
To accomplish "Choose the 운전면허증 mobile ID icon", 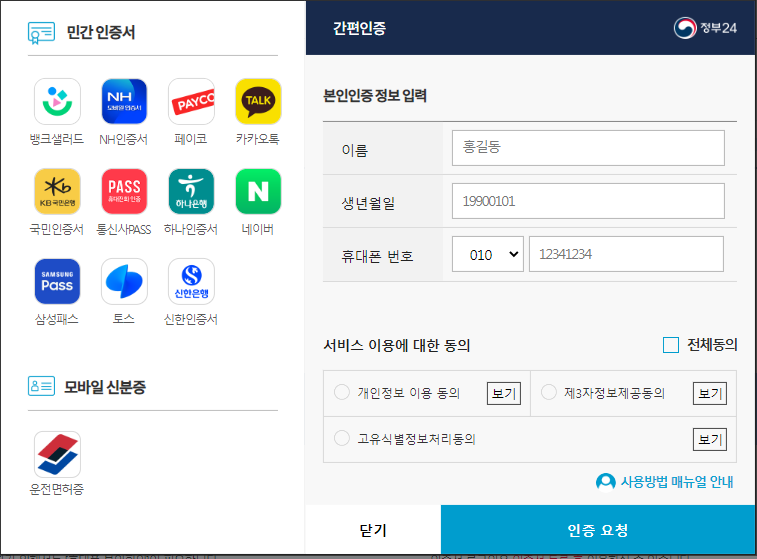I will coord(57,454).
